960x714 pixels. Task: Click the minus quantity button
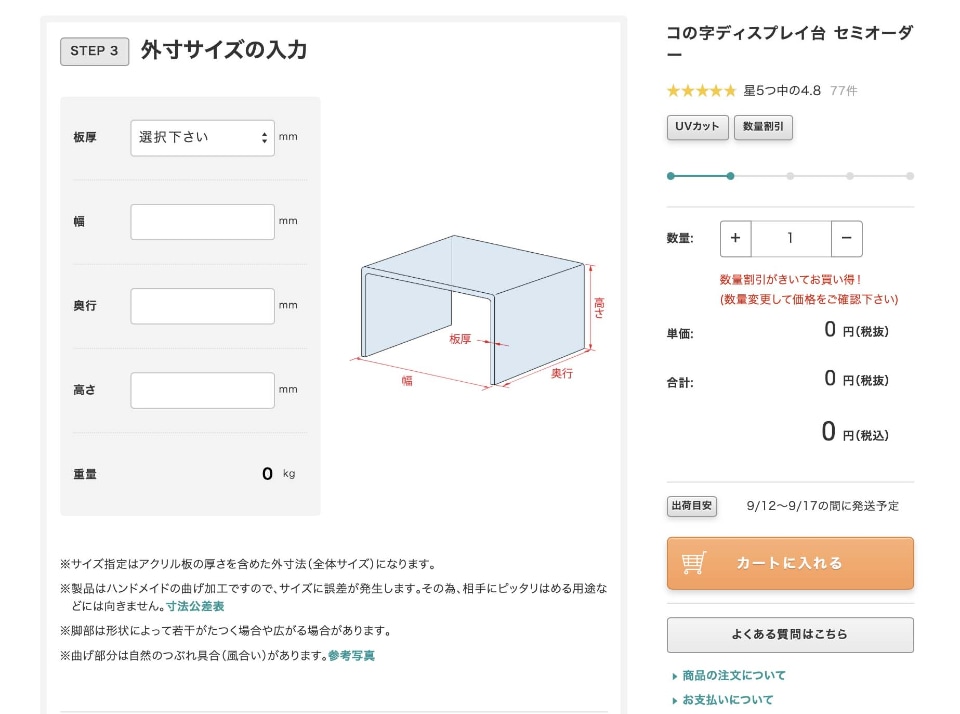[846, 239]
